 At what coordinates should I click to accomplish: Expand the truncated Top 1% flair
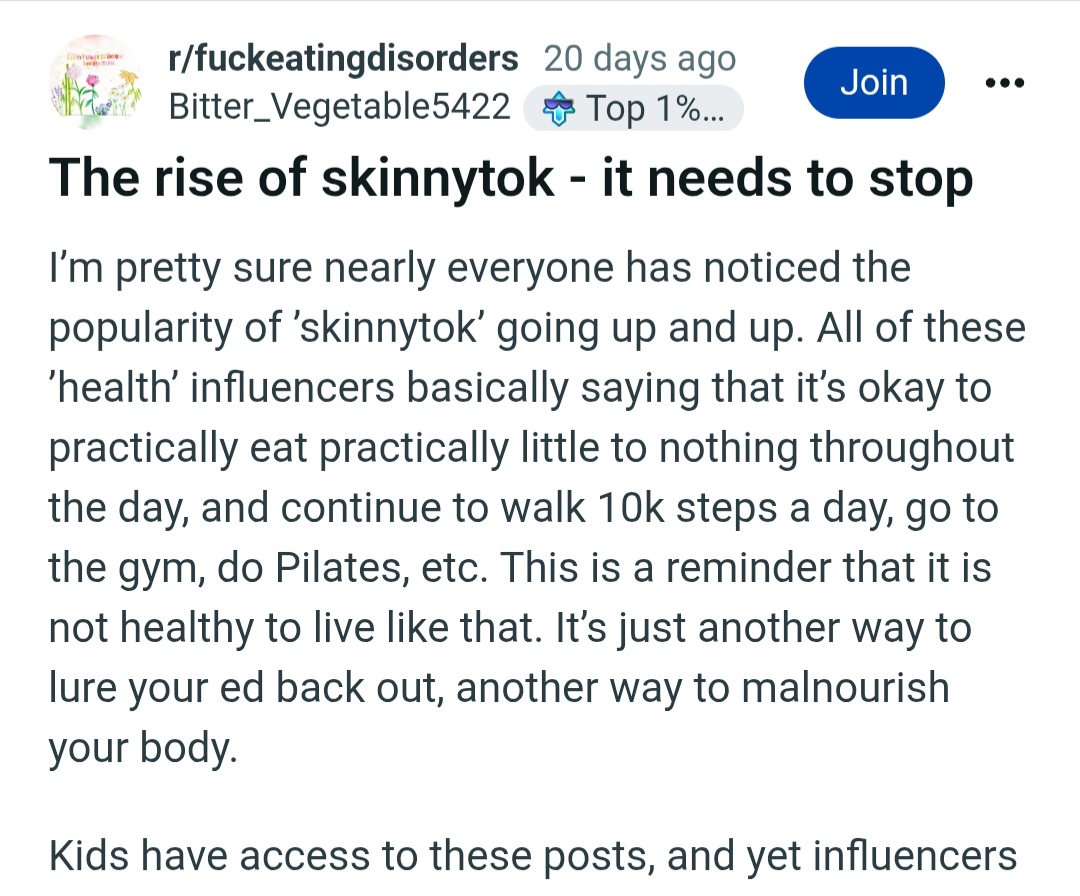point(633,108)
